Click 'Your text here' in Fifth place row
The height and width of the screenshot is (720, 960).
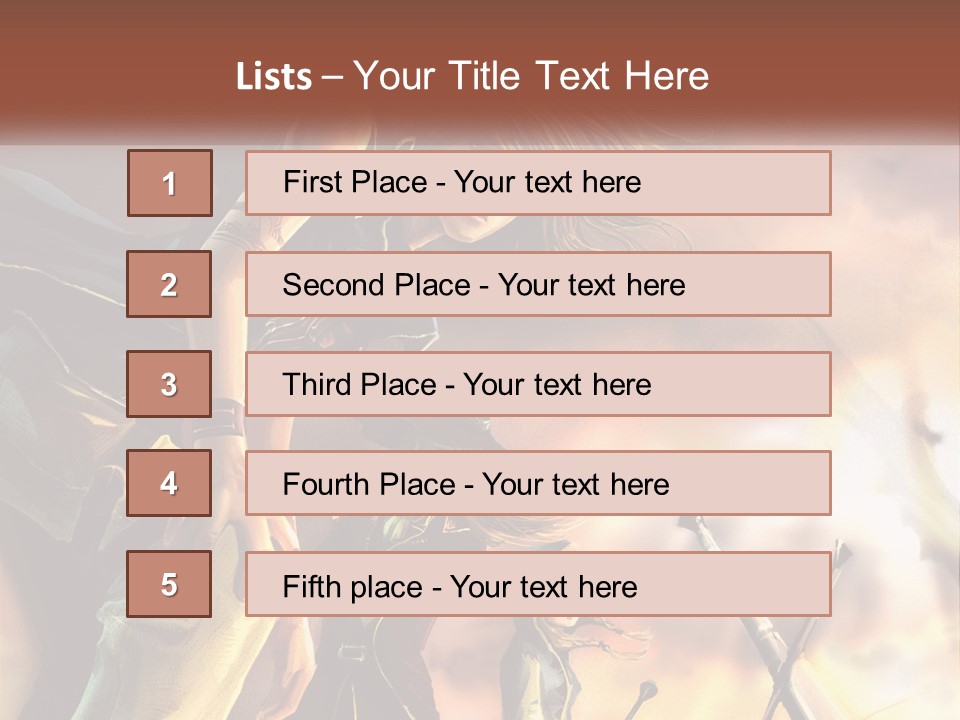click(x=543, y=586)
